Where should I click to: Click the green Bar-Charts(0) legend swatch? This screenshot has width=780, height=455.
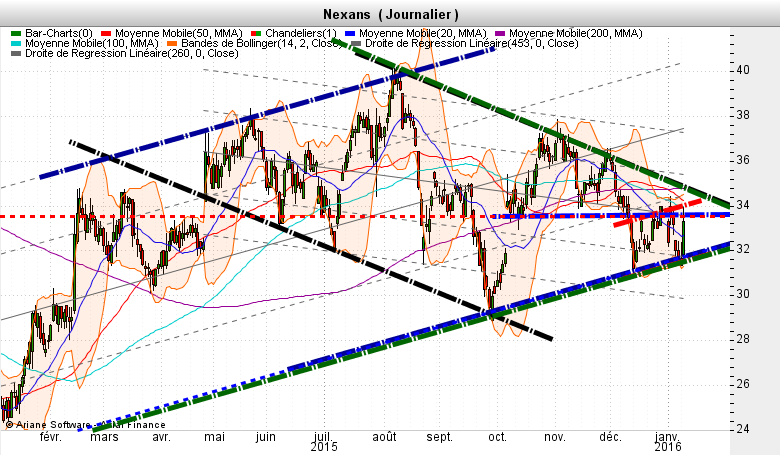[x=16, y=34]
